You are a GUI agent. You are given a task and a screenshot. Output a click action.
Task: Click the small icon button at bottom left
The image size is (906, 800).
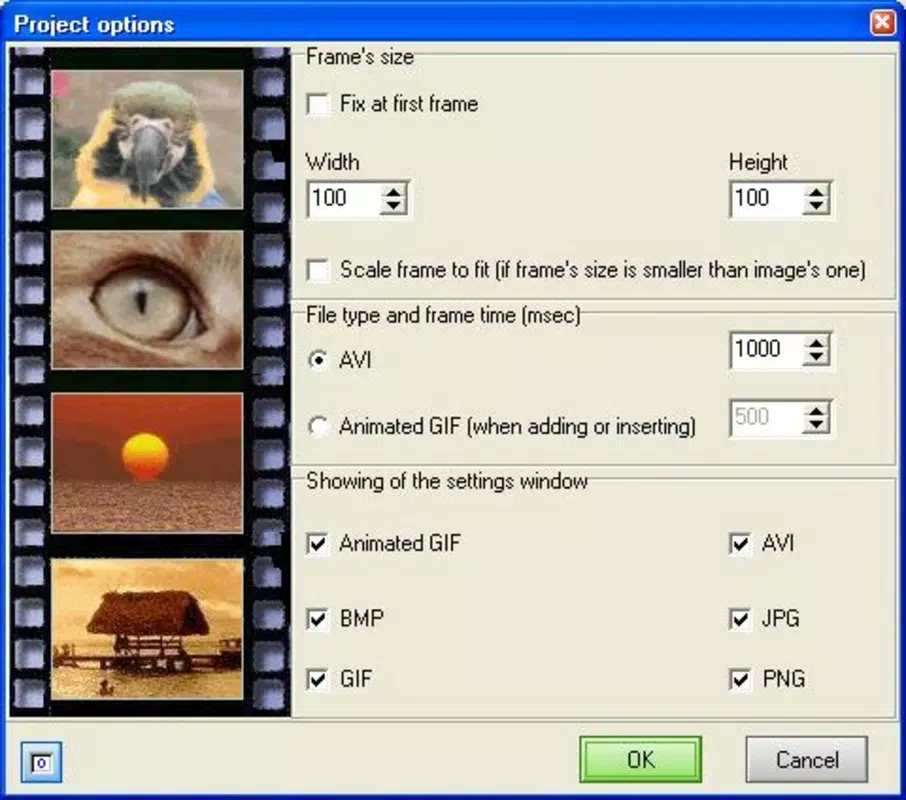click(x=41, y=762)
